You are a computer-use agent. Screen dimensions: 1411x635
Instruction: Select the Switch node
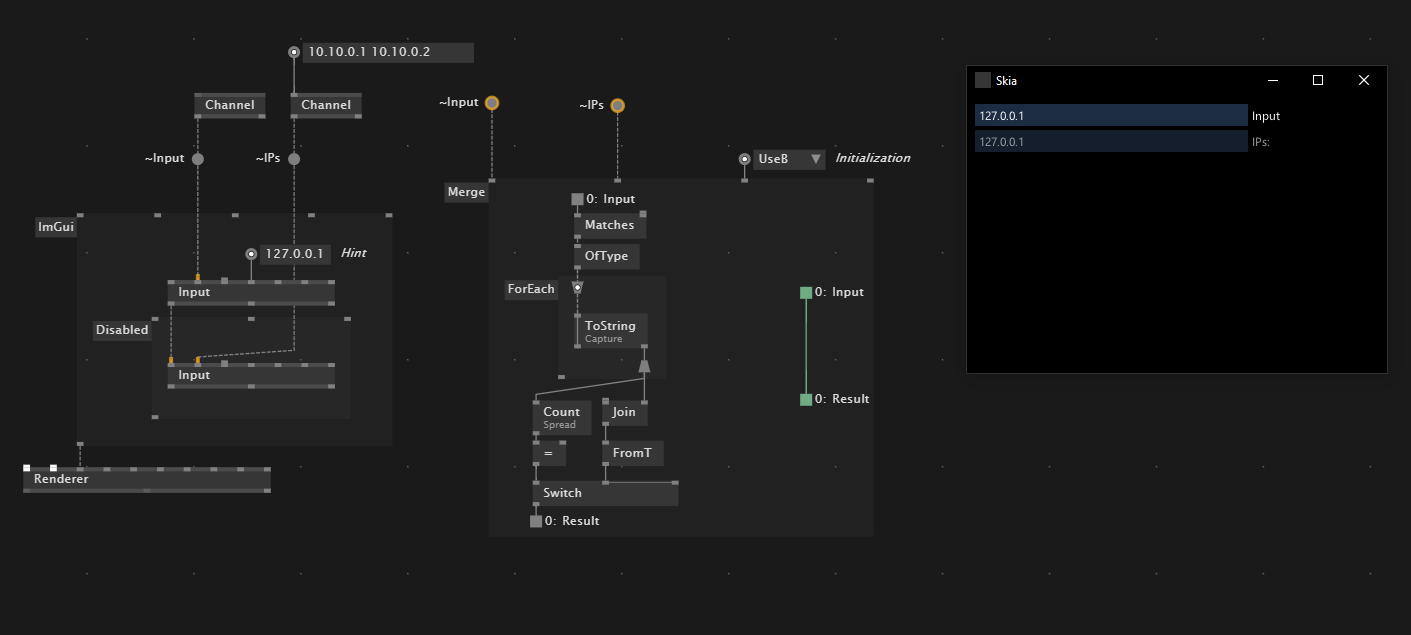[604, 493]
